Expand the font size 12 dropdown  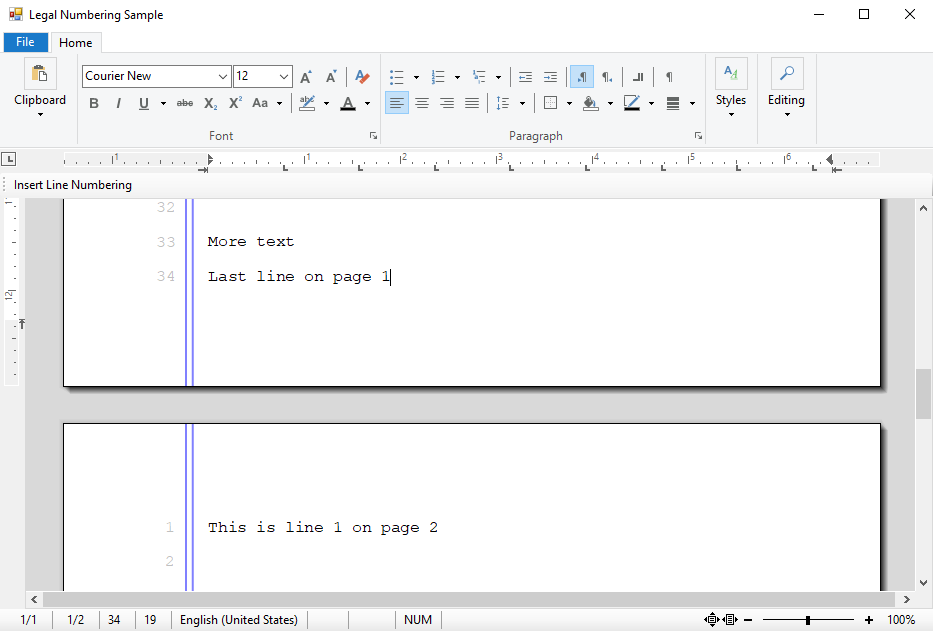(x=284, y=76)
